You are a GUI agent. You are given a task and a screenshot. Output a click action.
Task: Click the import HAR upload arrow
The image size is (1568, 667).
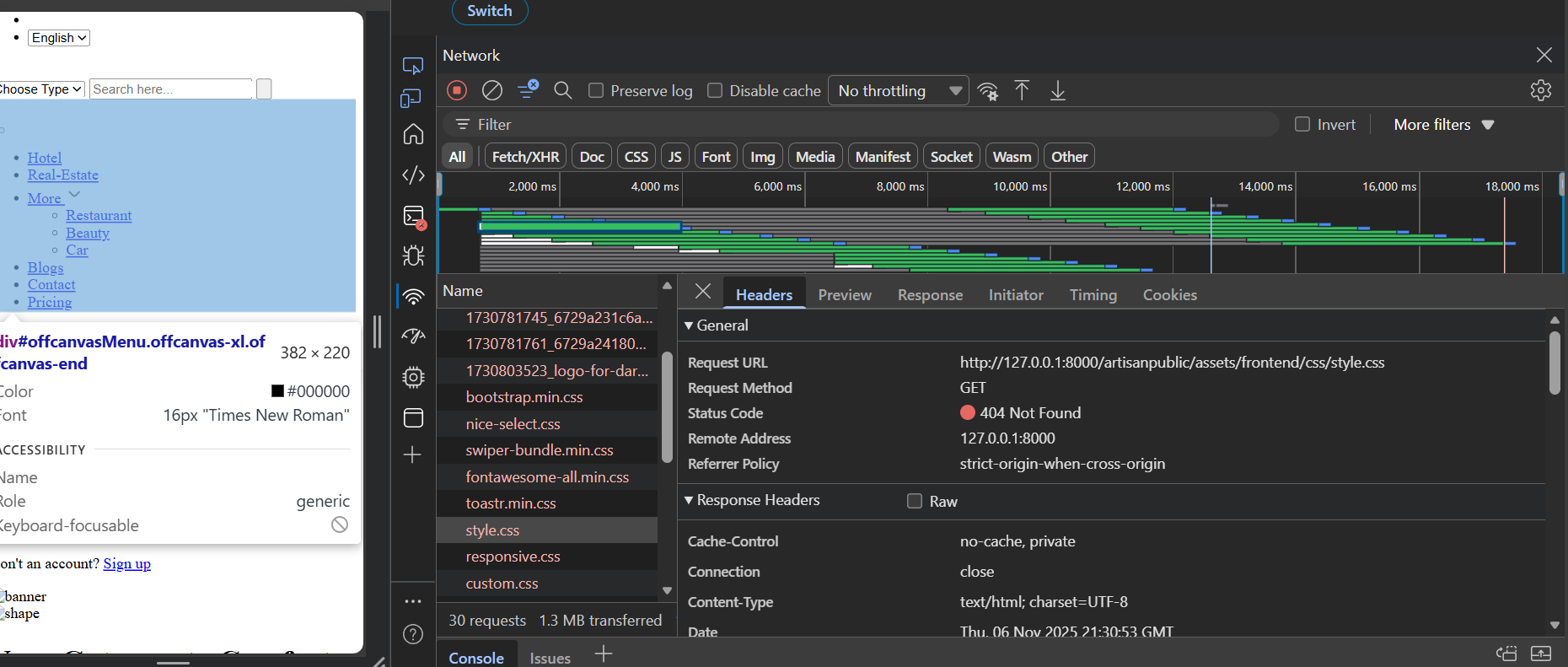tap(1022, 90)
